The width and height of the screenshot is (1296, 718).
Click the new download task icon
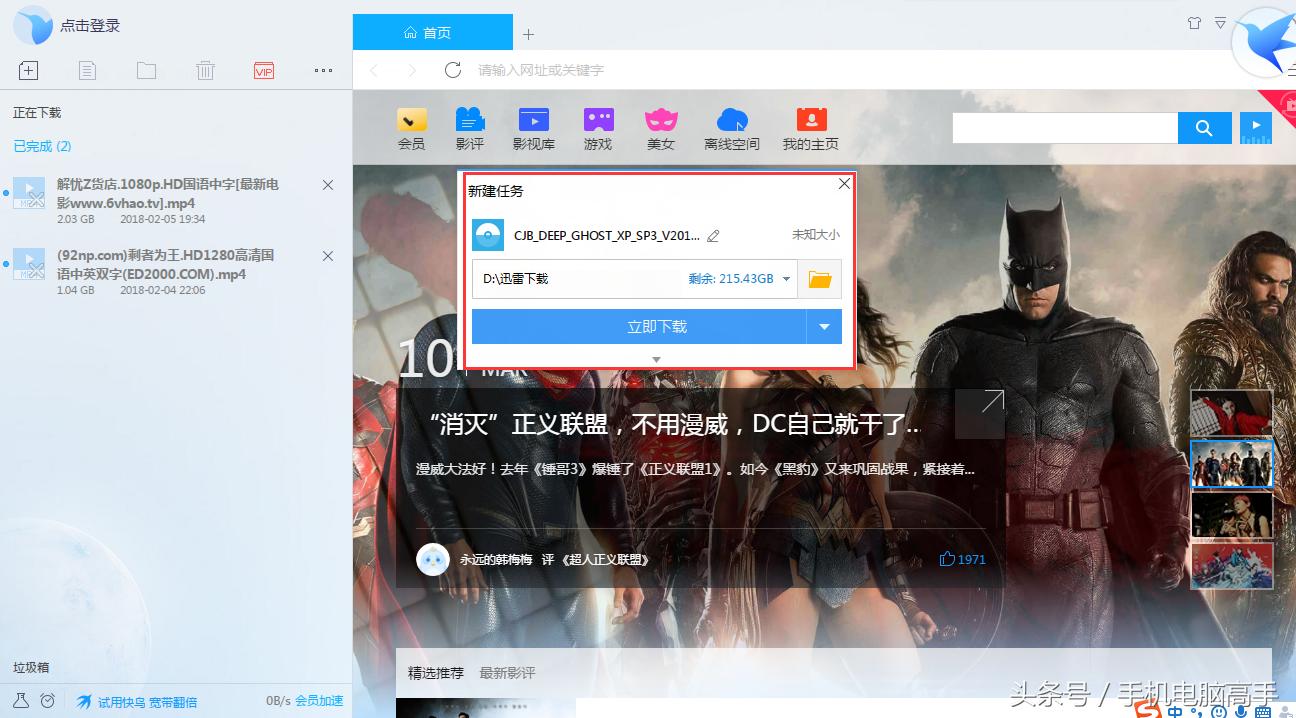tap(28, 70)
